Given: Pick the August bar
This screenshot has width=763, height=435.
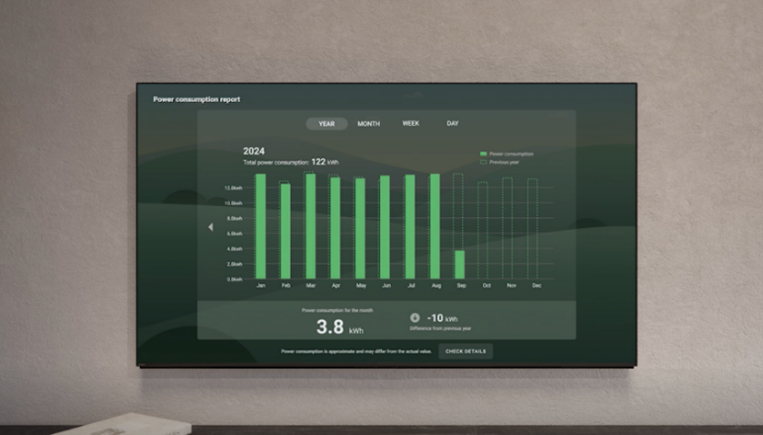Looking at the screenshot, I should pyautogui.click(x=435, y=227).
